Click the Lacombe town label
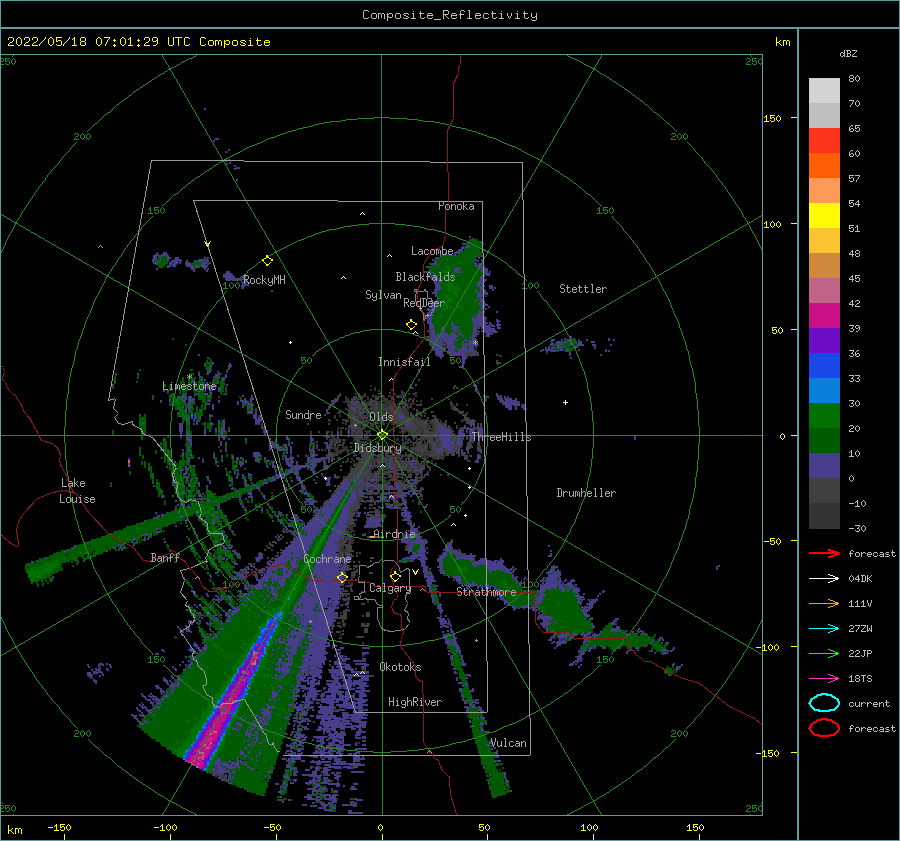Screen dimensions: 900x841 click(x=432, y=251)
